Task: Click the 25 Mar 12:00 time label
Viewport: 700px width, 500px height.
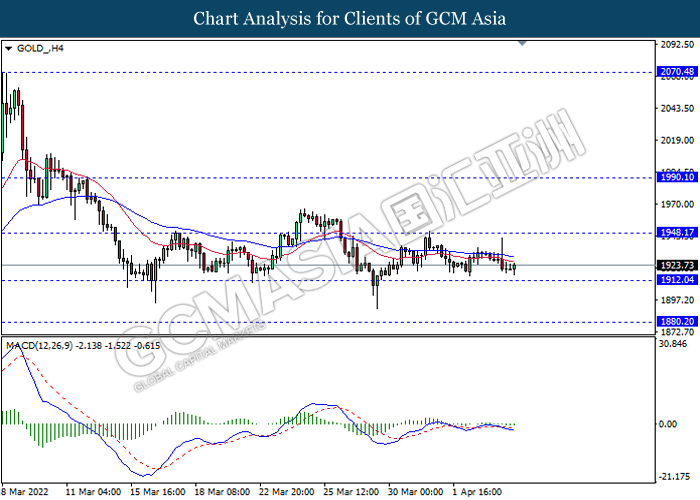Action: [x=351, y=492]
